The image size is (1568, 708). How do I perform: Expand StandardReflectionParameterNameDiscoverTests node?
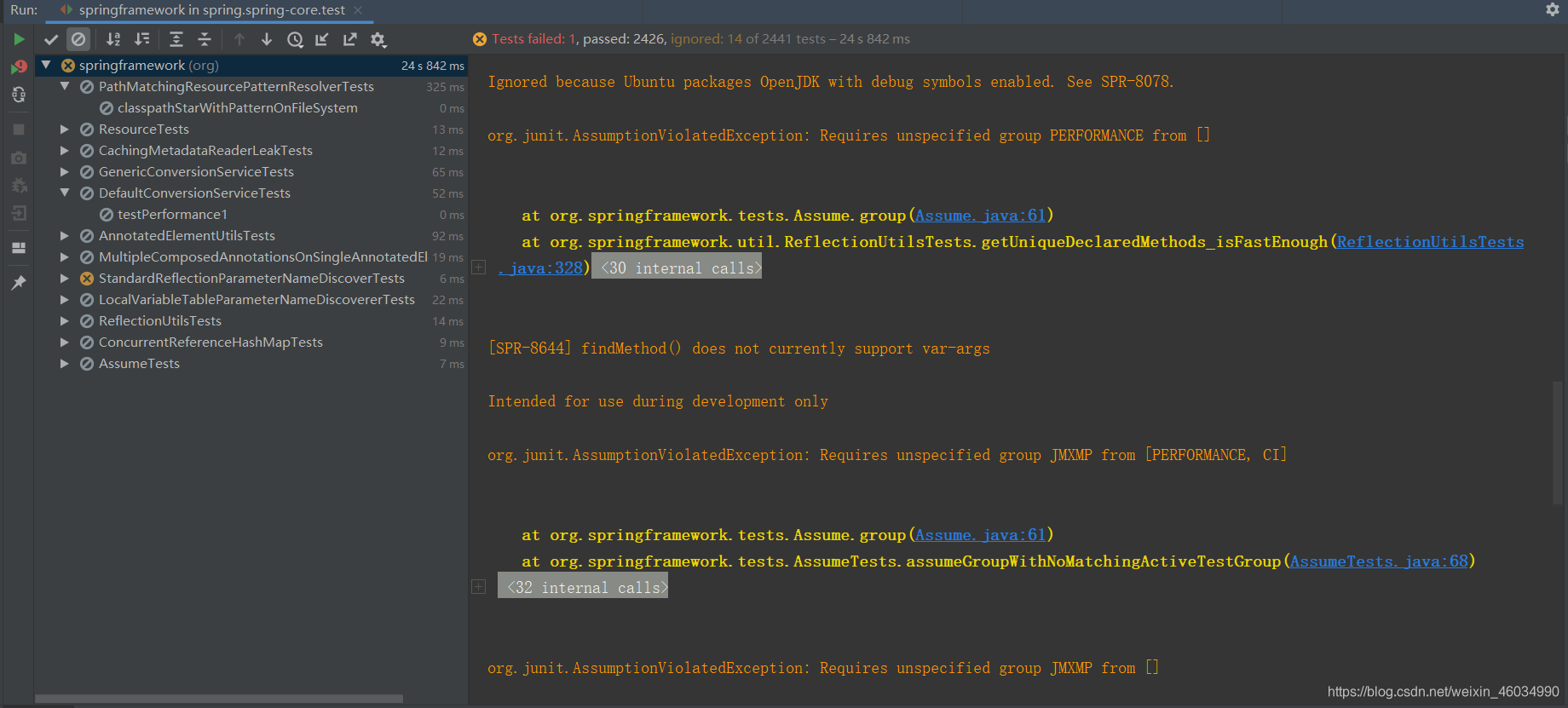click(x=65, y=278)
